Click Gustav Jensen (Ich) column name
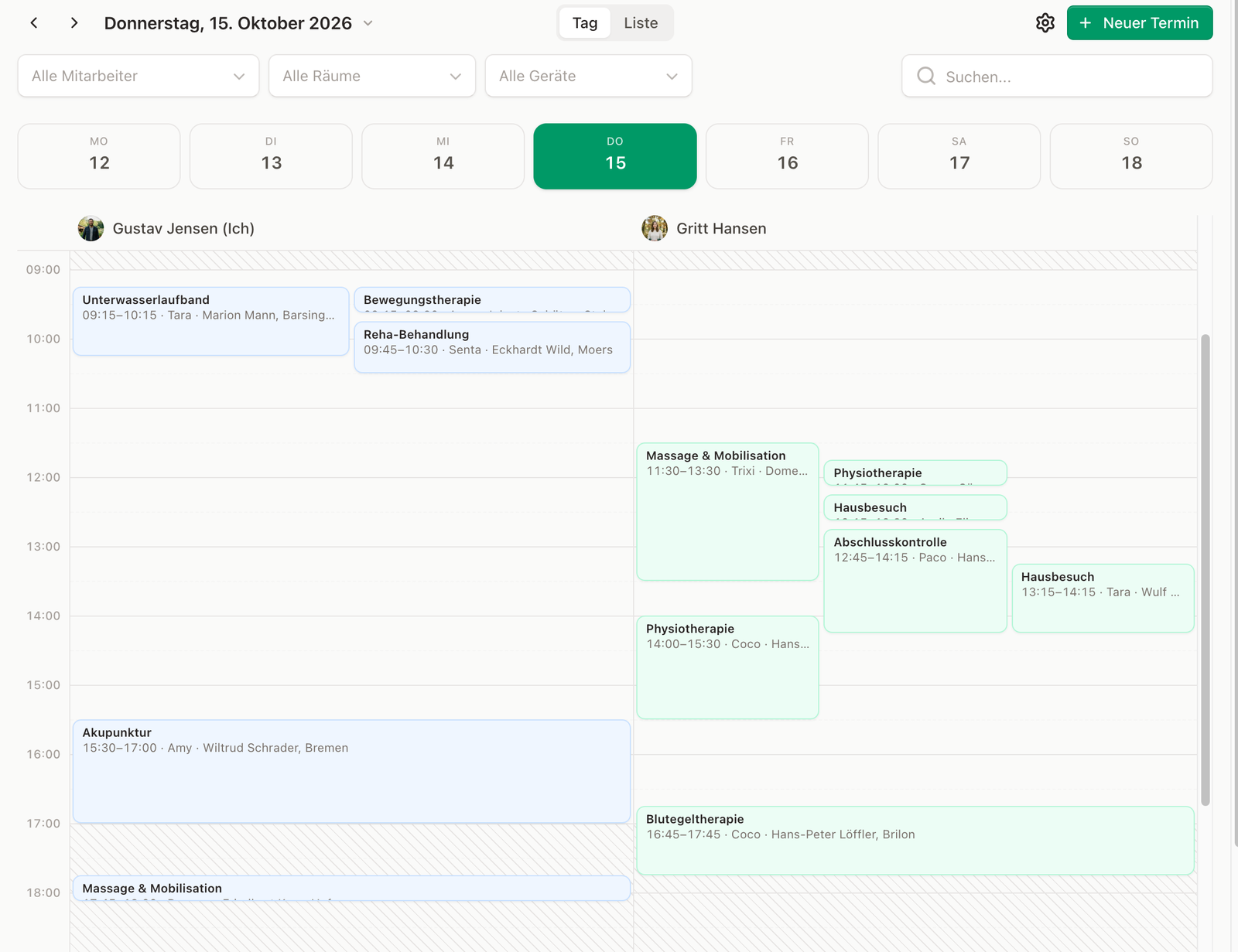 click(x=183, y=229)
